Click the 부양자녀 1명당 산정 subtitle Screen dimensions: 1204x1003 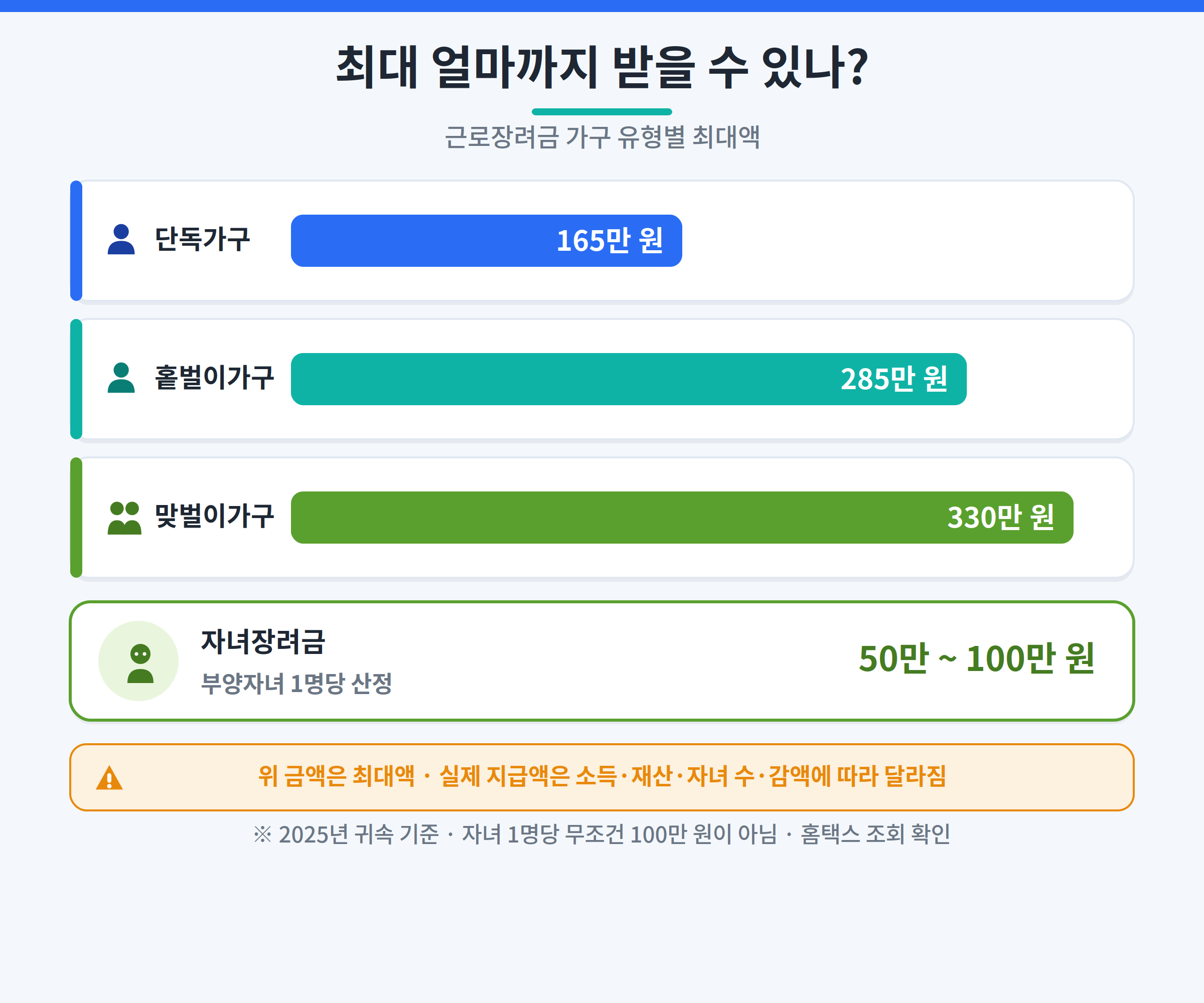tap(296, 683)
